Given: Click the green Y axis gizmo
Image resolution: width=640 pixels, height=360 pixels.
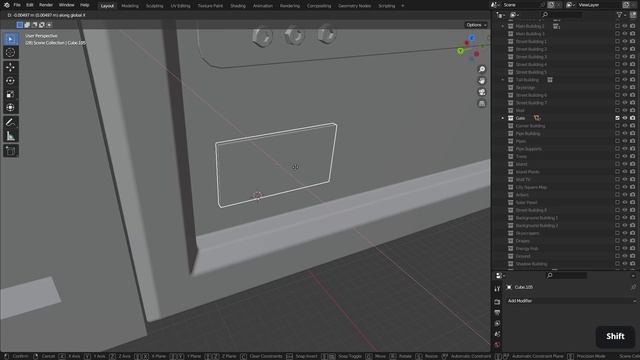Looking at the screenshot, I should pos(460,51).
